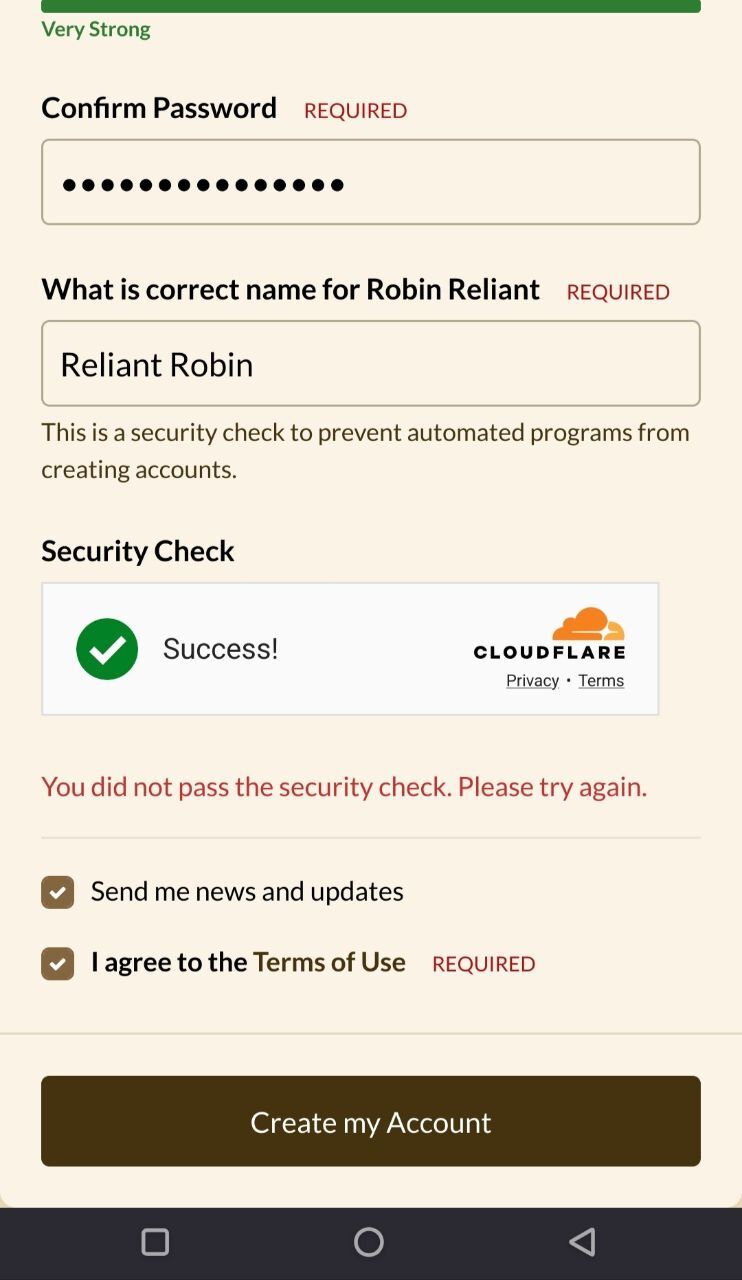Image resolution: width=742 pixels, height=1280 pixels.
Task: Click the security check failed error message
Action: 344,787
